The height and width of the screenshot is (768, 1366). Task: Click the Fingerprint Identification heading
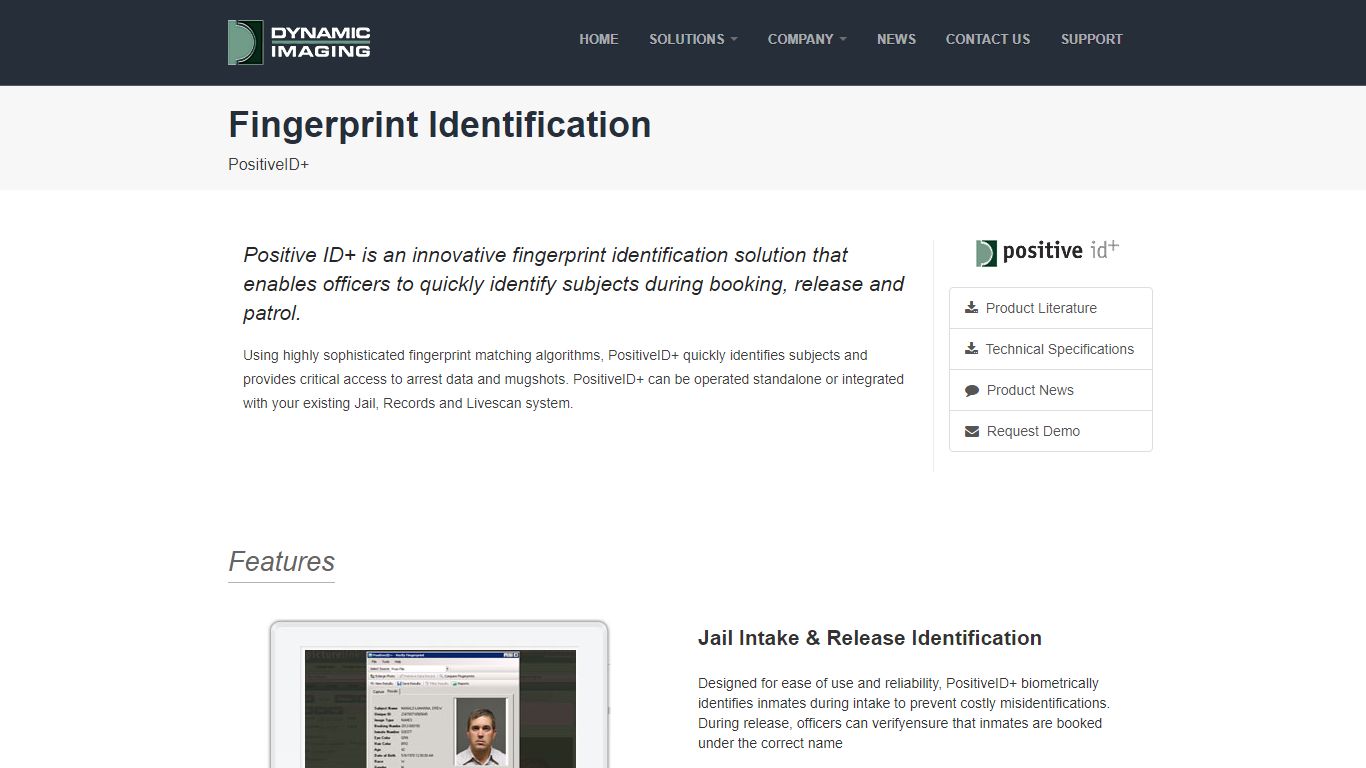440,125
